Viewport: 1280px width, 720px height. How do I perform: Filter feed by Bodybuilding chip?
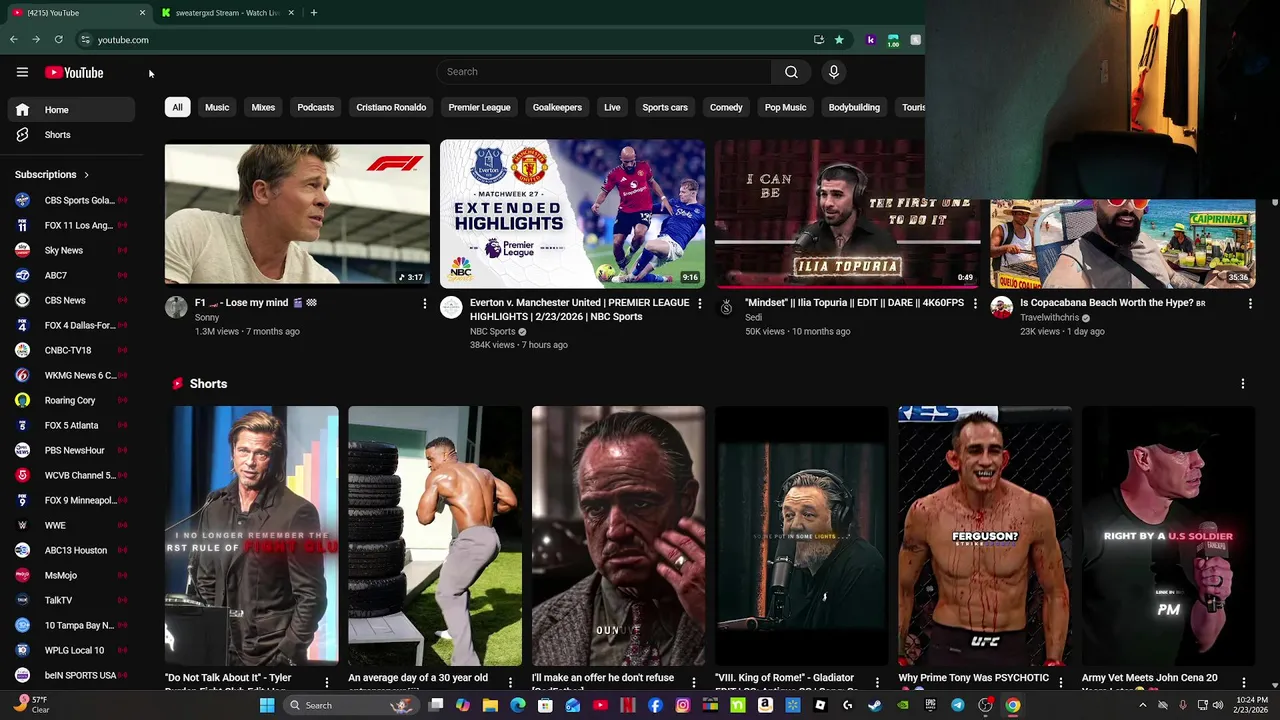854,107
